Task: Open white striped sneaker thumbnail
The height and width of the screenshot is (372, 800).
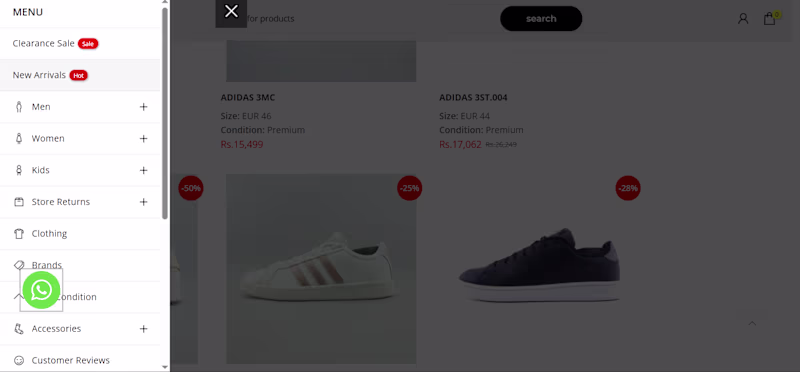Action: pyautogui.click(x=321, y=269)
